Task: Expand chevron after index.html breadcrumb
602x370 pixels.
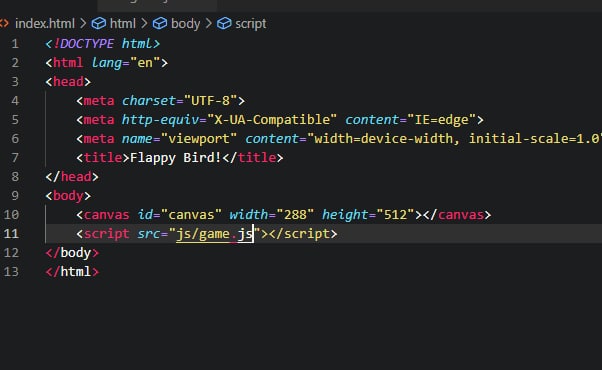Action: click(x=83, y=24)
